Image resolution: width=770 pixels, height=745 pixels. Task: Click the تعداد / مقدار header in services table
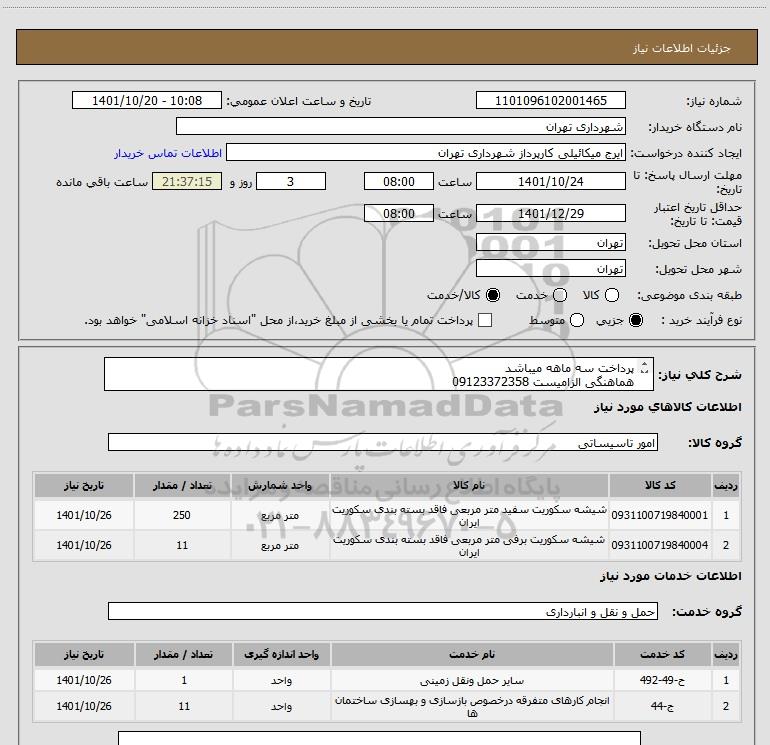point(184,654)
